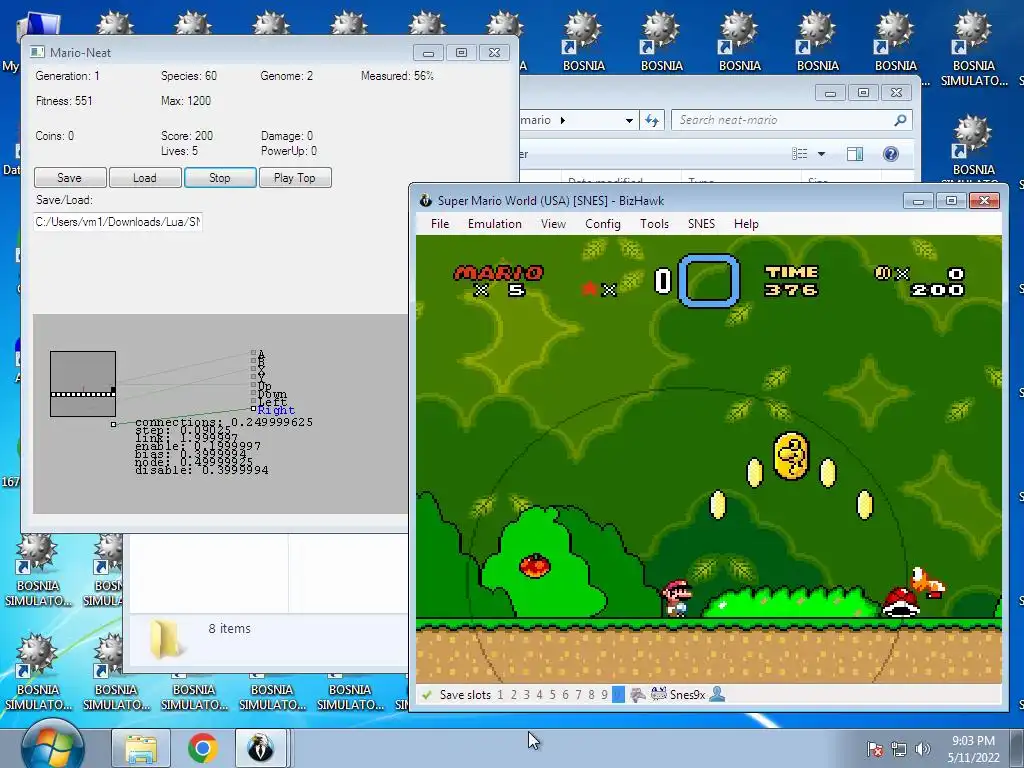Open Windows Explorer from the taskbar

pyautogui.click(x=141, y=748)
